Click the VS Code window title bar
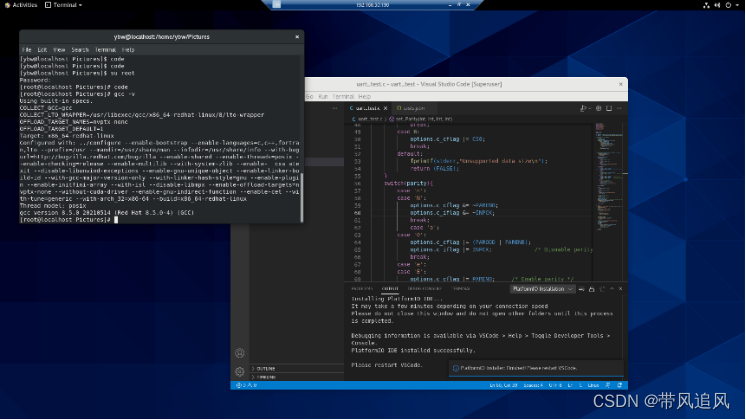 click(x=429, y=84)
